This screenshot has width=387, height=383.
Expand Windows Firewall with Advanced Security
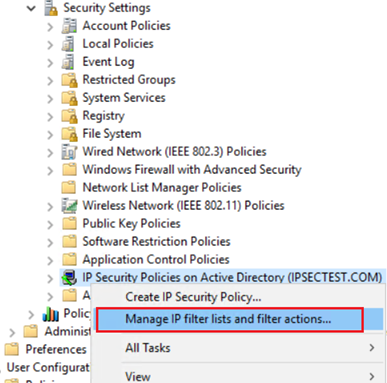50,171
